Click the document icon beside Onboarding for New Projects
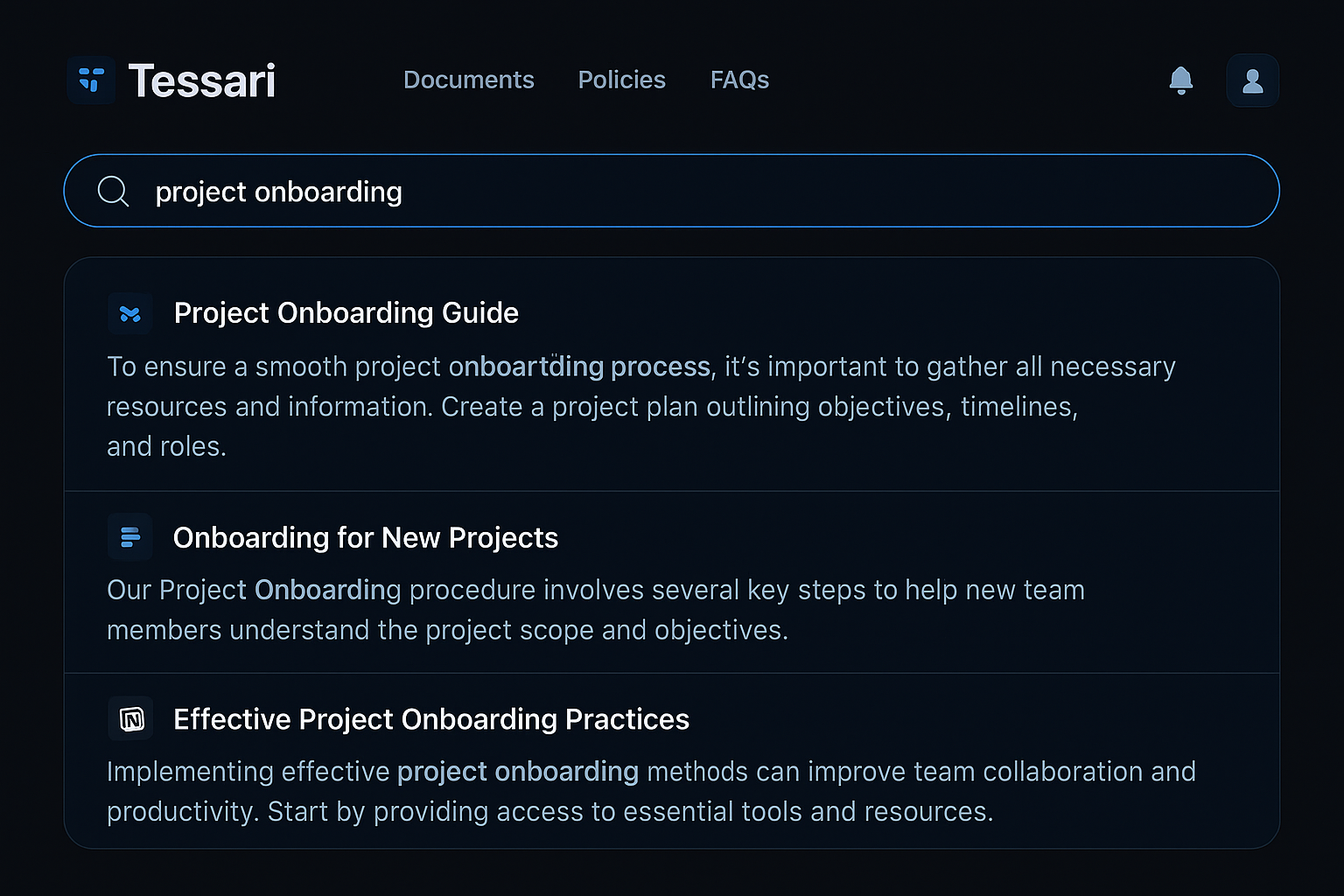1344x896 pixels. [130, 537]
